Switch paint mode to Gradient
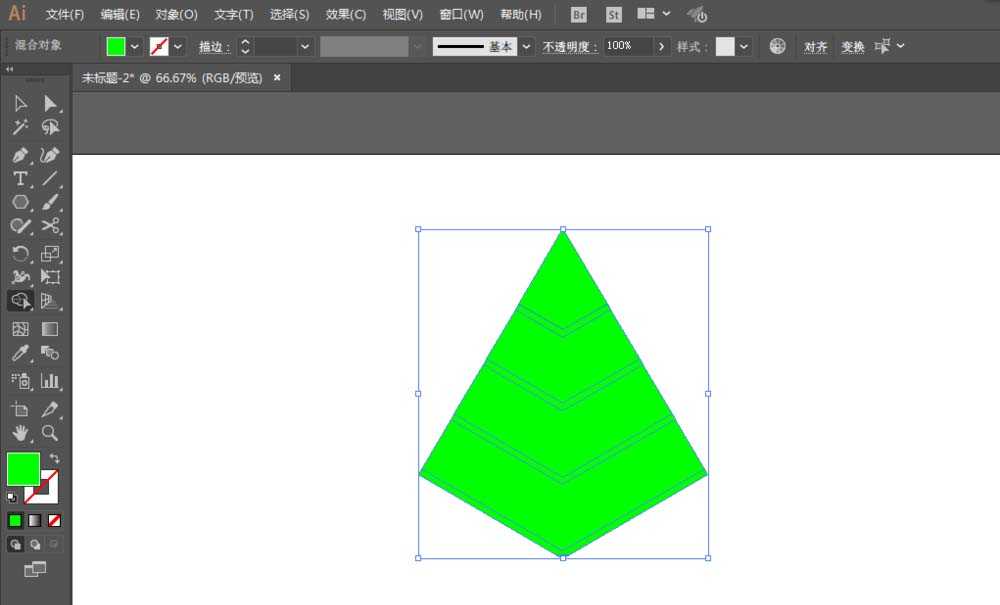Viewport: 1000px width, 605px height. point(34,521)
